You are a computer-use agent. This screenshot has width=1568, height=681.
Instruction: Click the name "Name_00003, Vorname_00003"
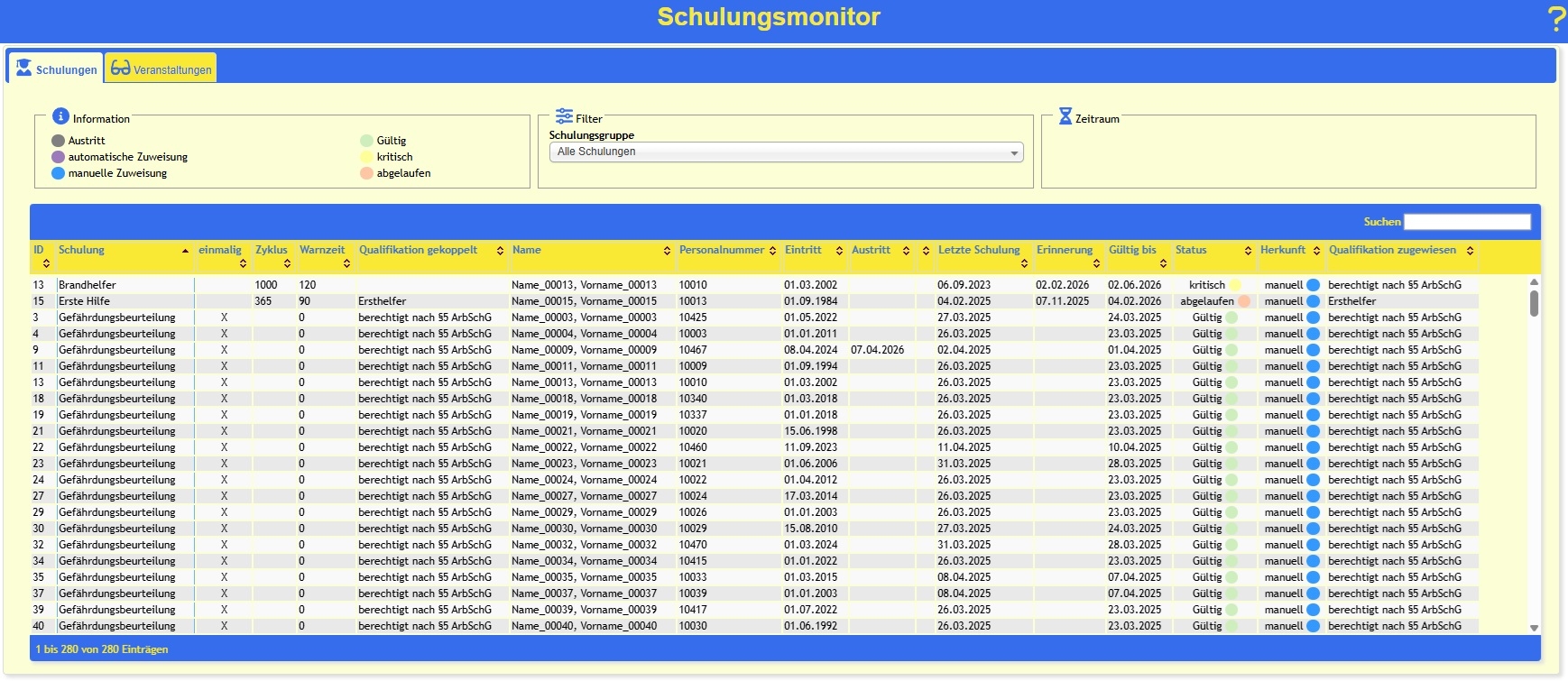pos(584,317)
